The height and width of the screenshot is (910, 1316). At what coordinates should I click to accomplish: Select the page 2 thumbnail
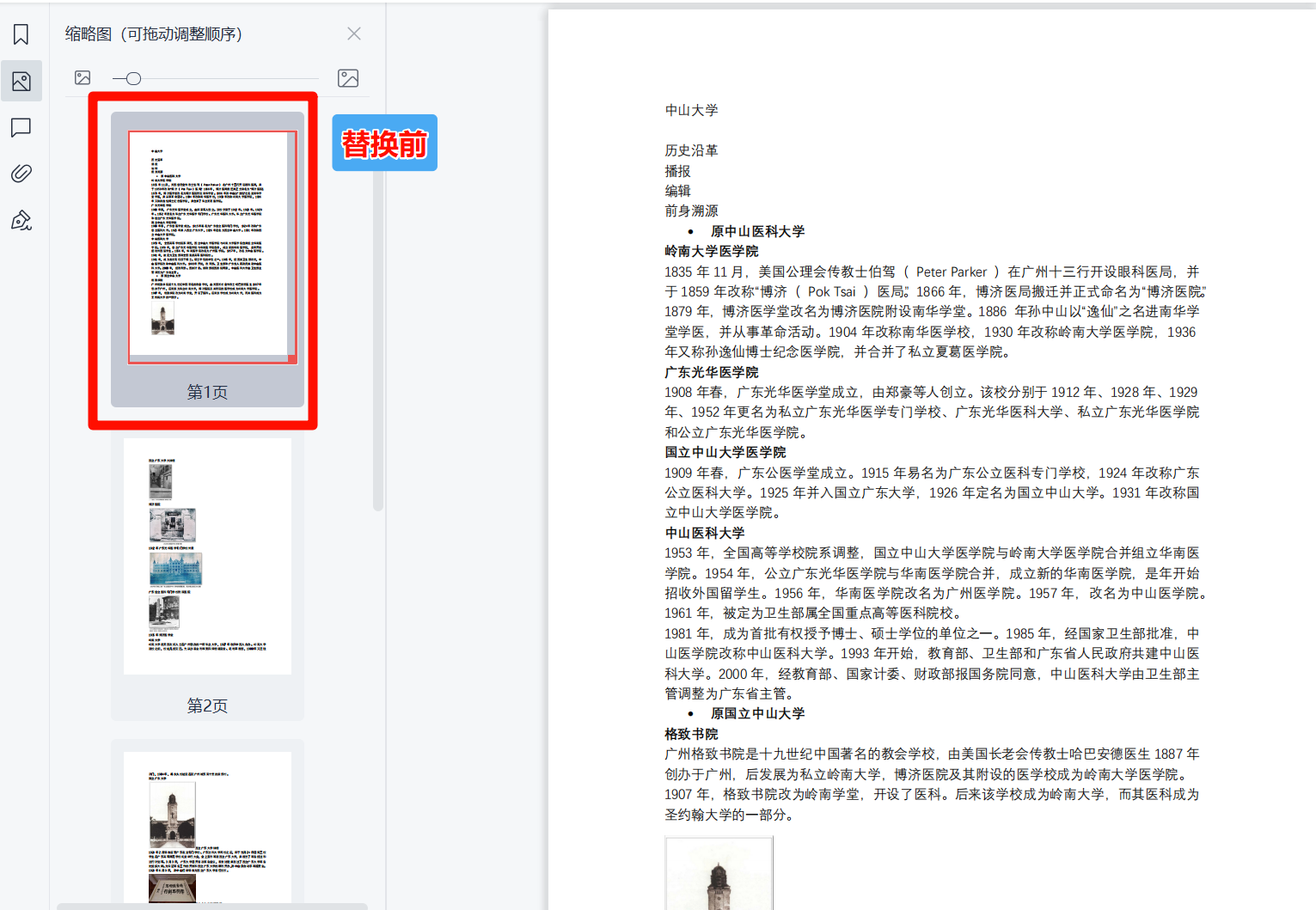coord(207,556)
